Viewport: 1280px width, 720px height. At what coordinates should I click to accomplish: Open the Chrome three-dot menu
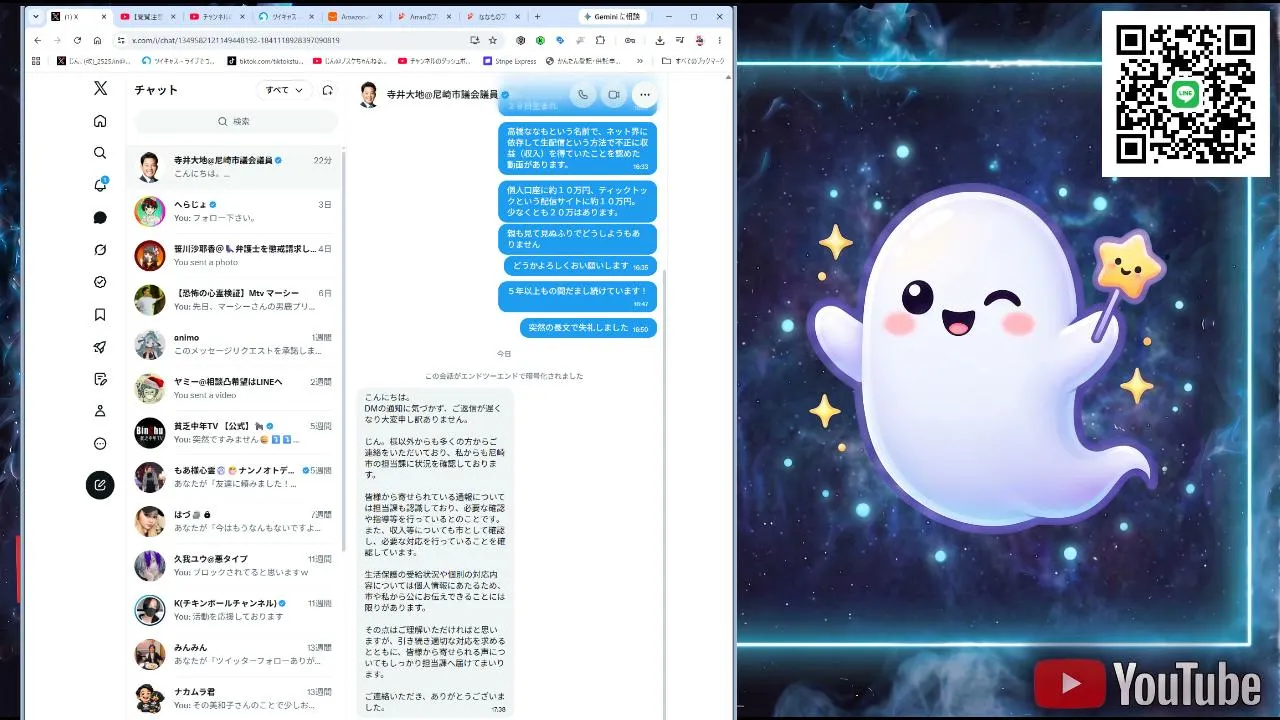[x=719, y=40]
